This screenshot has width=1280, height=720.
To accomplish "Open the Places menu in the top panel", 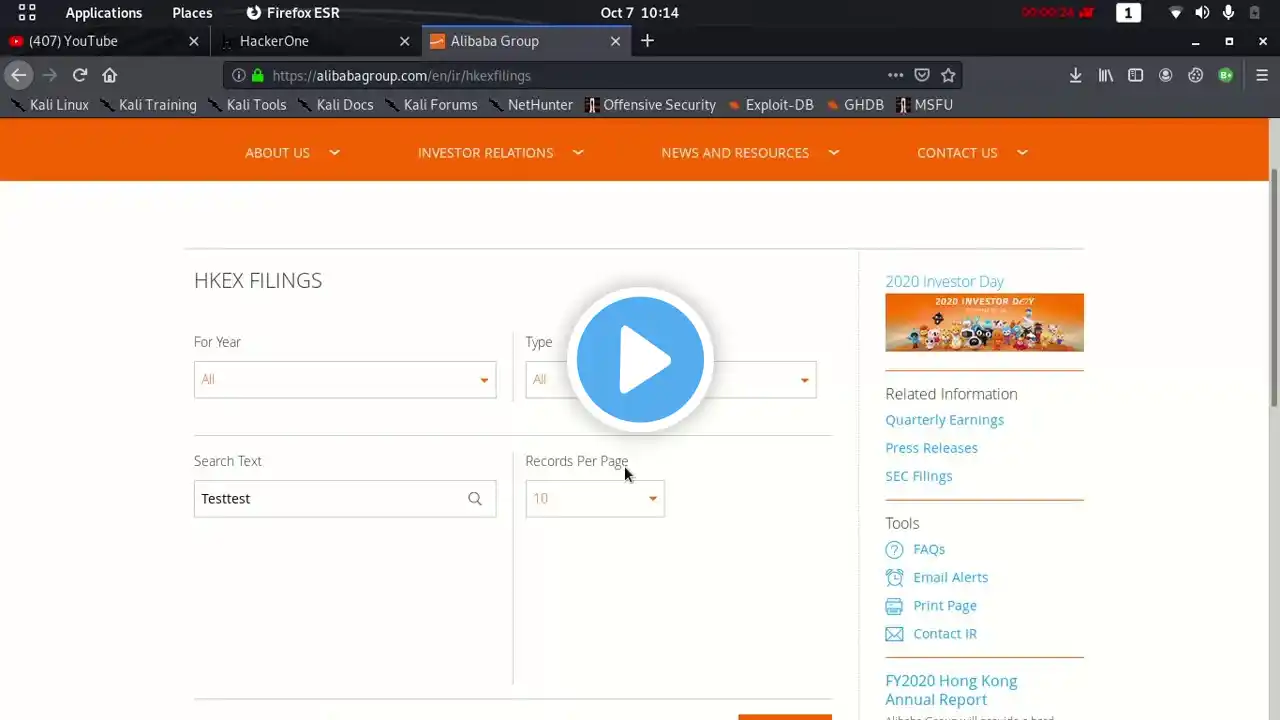I will [192, 13].
